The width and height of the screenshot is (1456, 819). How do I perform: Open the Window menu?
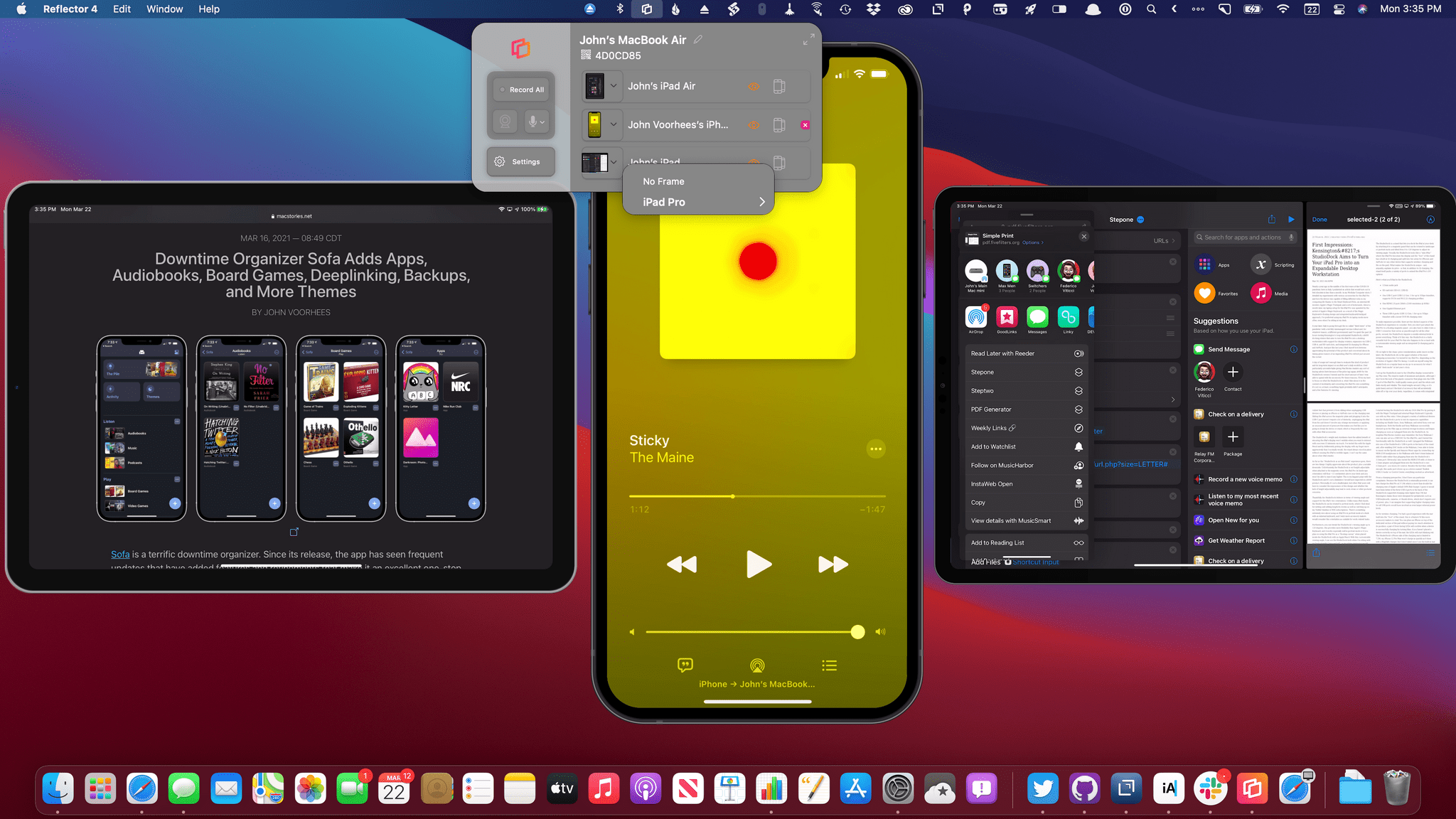(x=164, y=9)
